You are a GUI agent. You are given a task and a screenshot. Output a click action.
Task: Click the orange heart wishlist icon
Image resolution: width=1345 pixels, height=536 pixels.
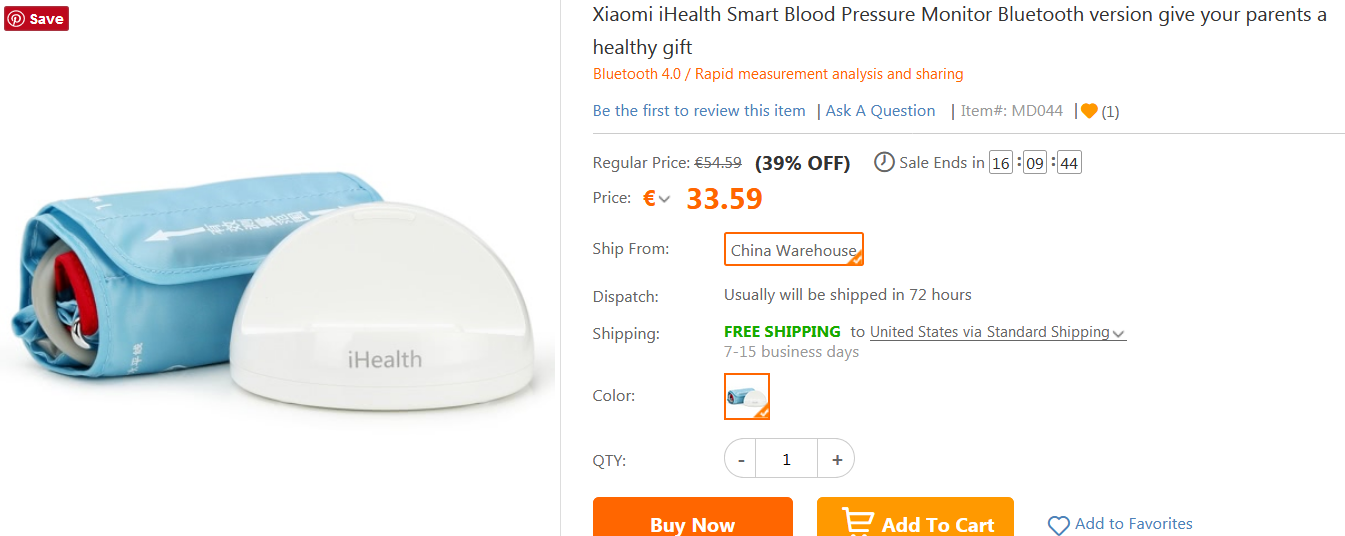pyautogui.click(x=1089, y=111)
